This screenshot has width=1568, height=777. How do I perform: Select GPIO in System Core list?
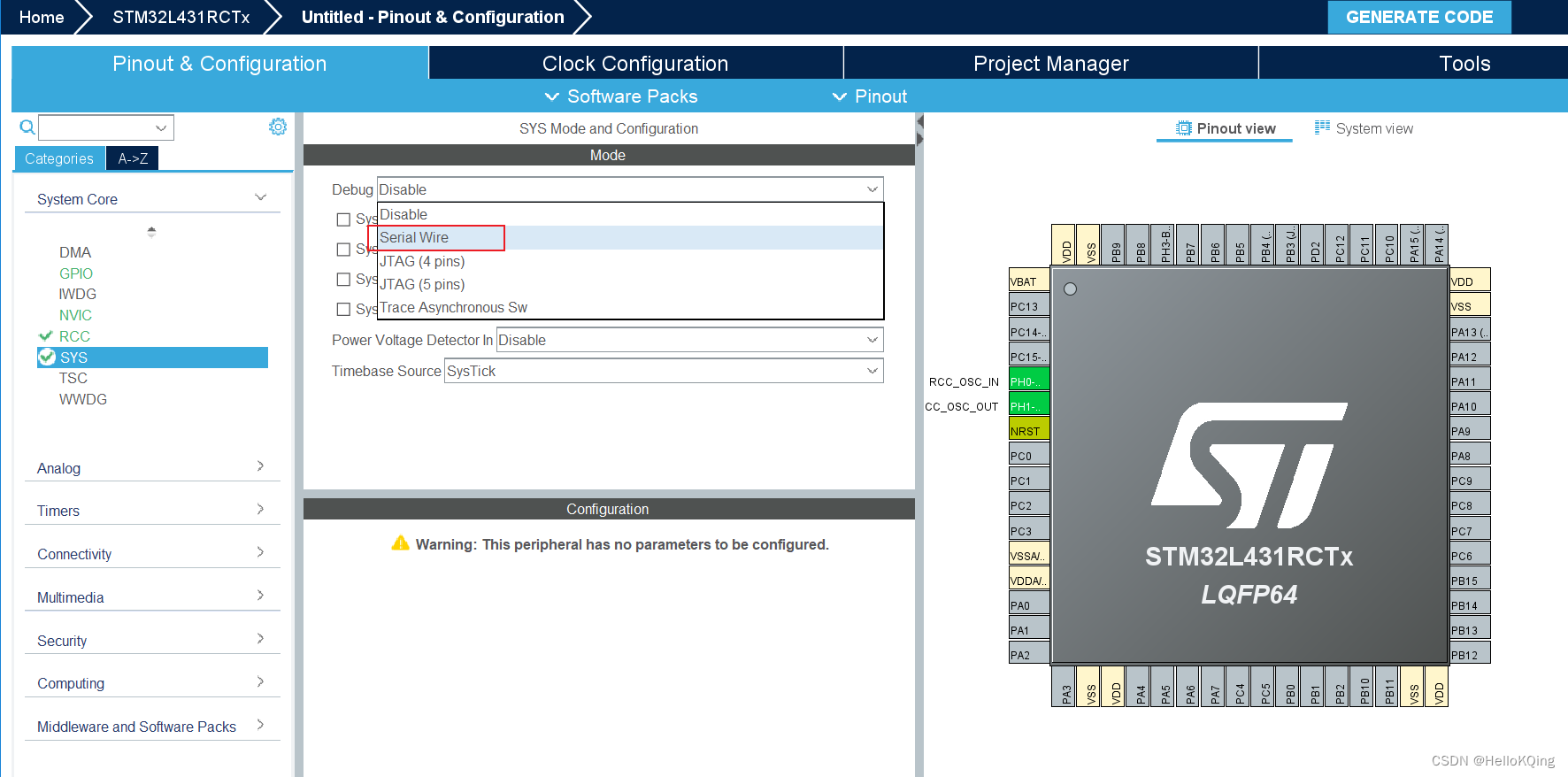[x=76, y=273]
